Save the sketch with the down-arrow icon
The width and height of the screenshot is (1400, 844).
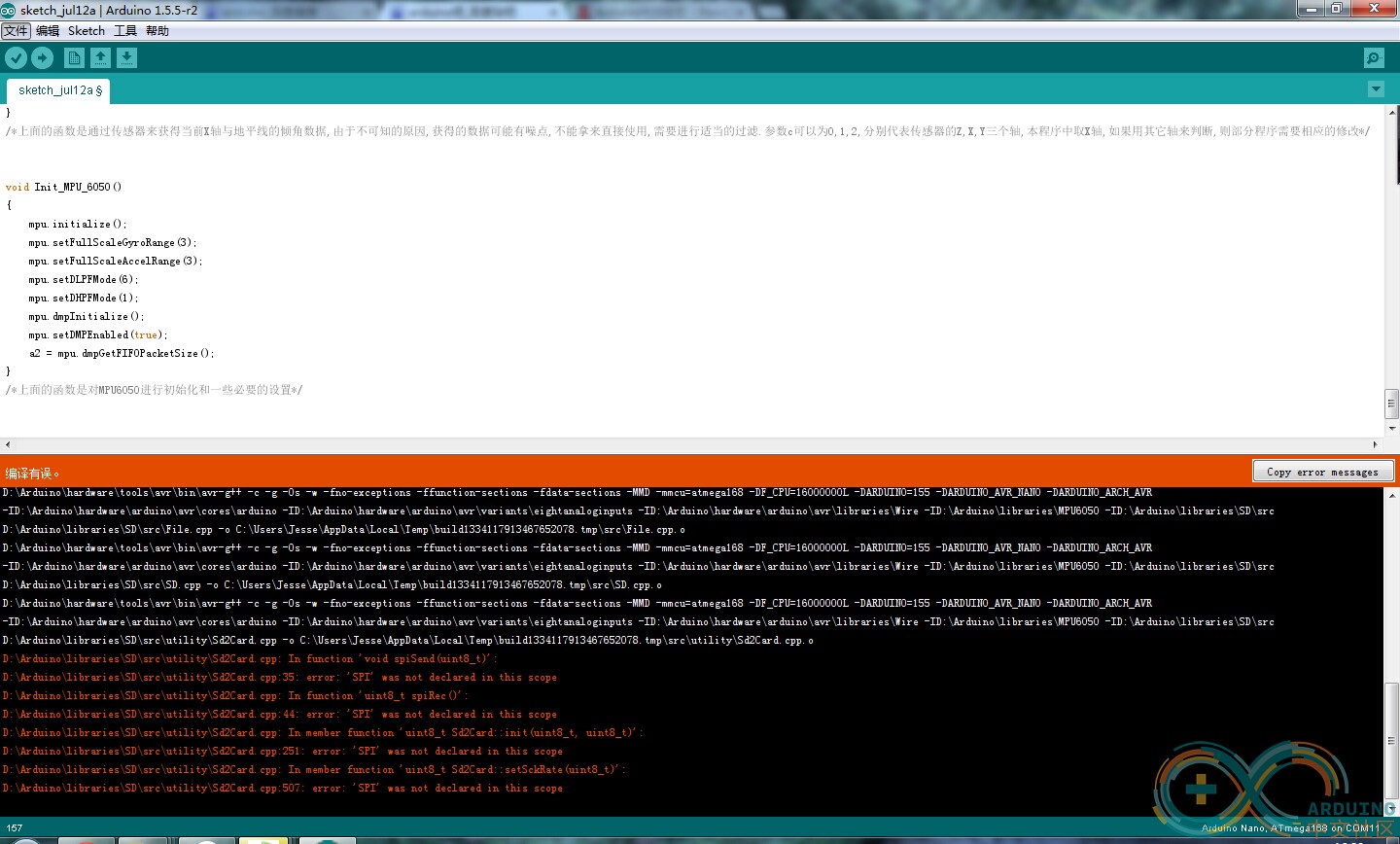pyautogui.click(x=126, y=58)
